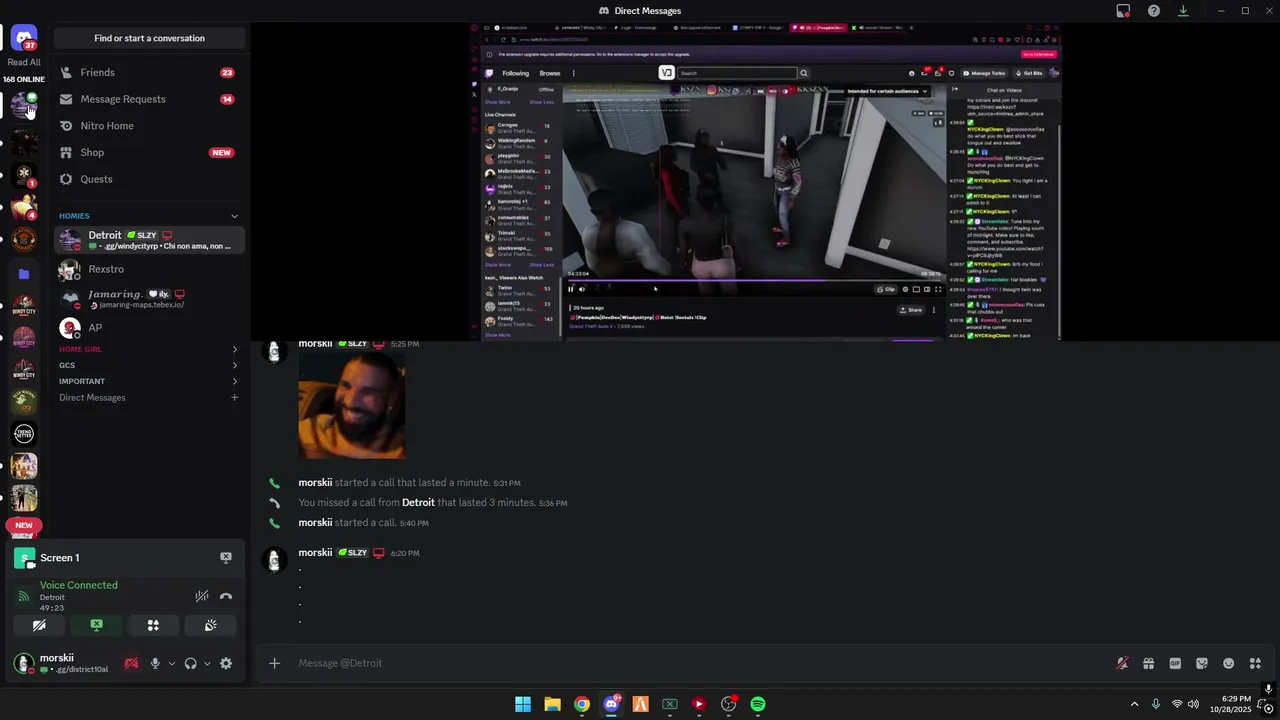Click the plus attach button in message bar
The height and width of the screenshot is (720, 1280).
tap(274, 663)
